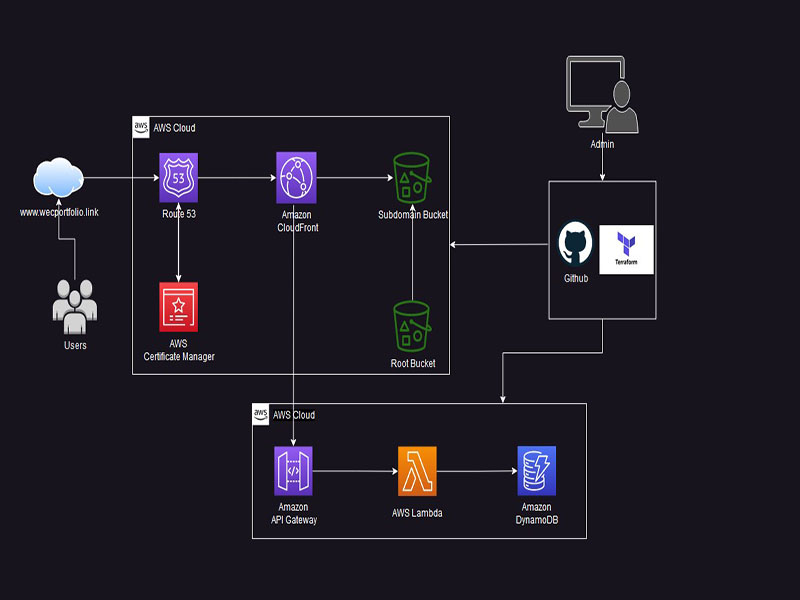Viewport: 800px width, 600px height.
Task: Click the "Subdomain Bucket" label
Action: pyautogui.click(x=413, y=215)
